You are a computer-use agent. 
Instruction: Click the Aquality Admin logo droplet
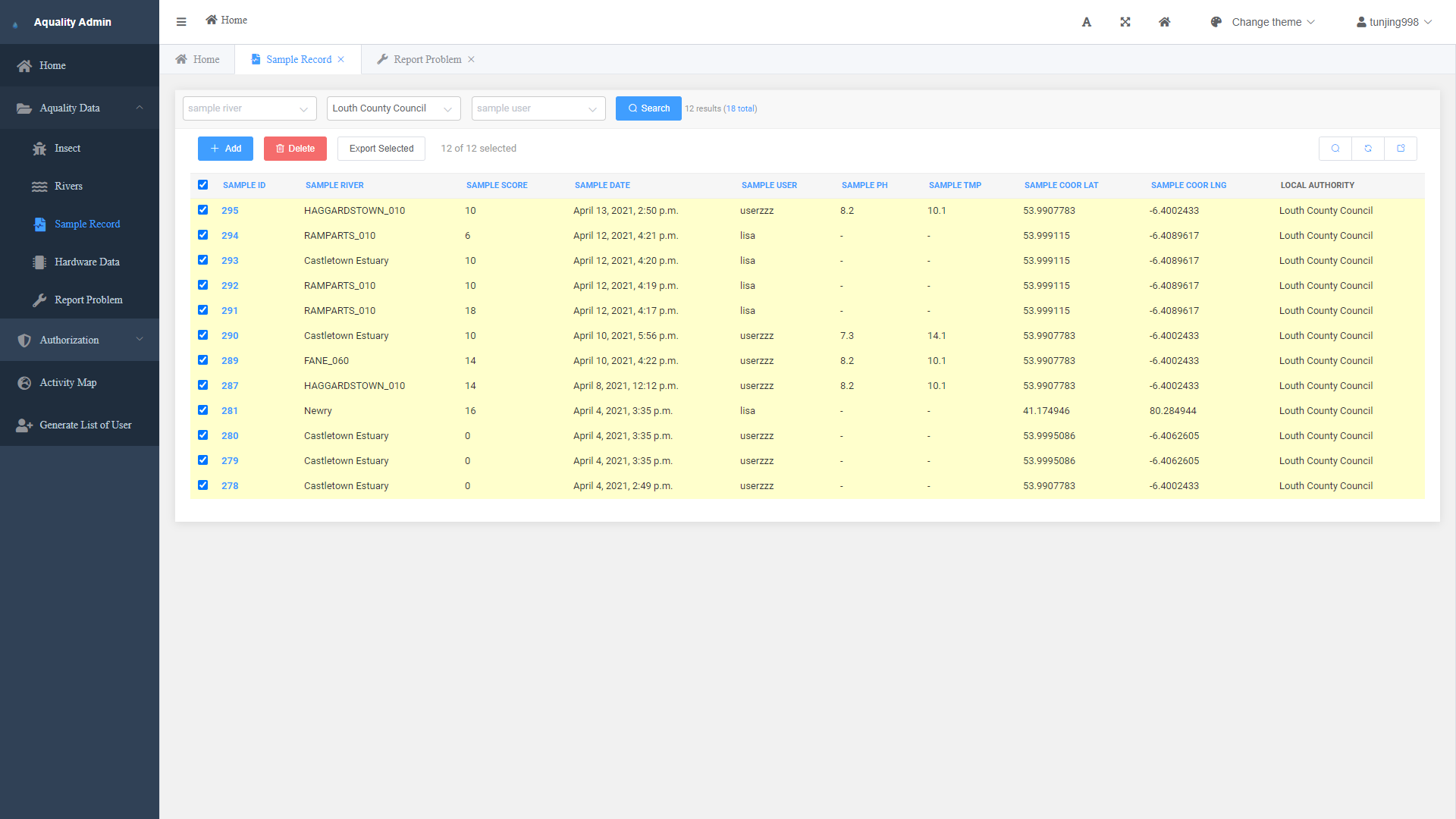(15, 24)
